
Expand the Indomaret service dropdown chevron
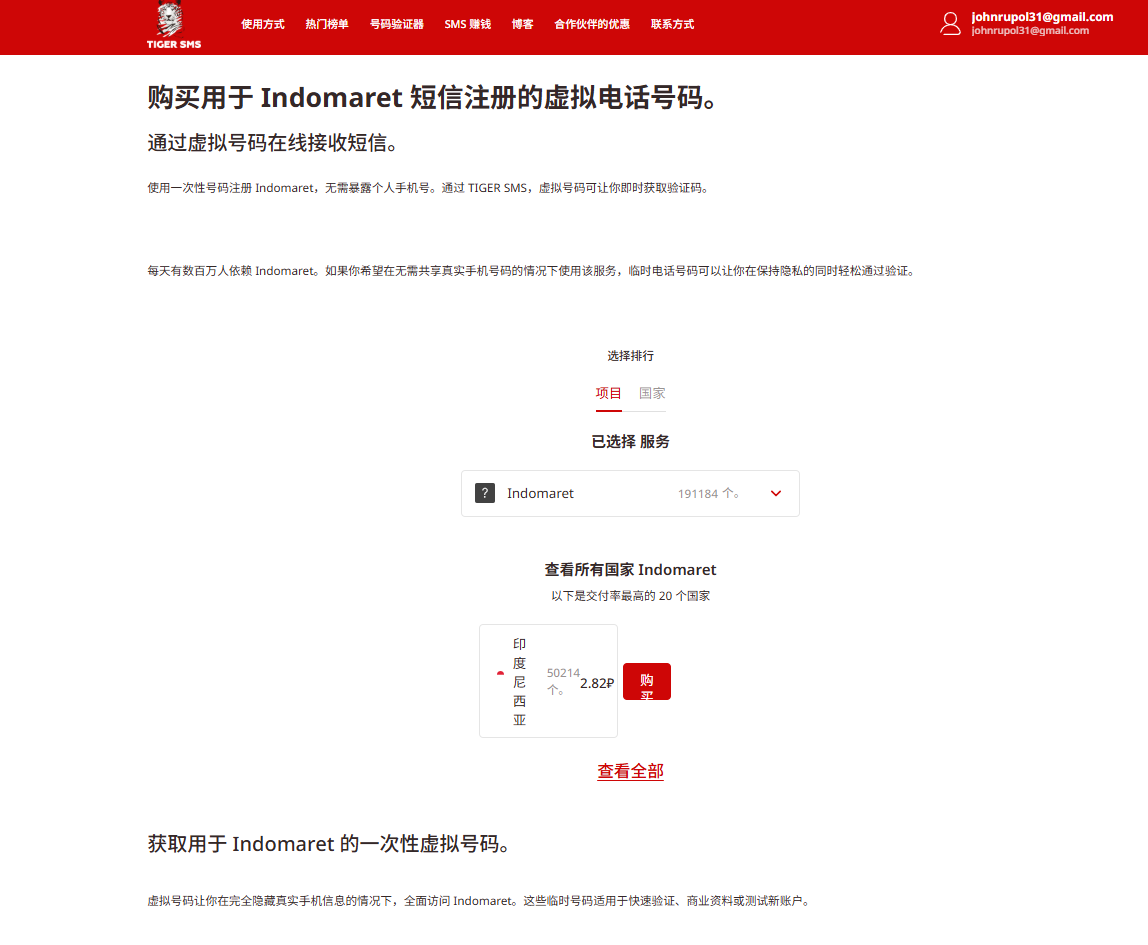[x=776, y=493]
